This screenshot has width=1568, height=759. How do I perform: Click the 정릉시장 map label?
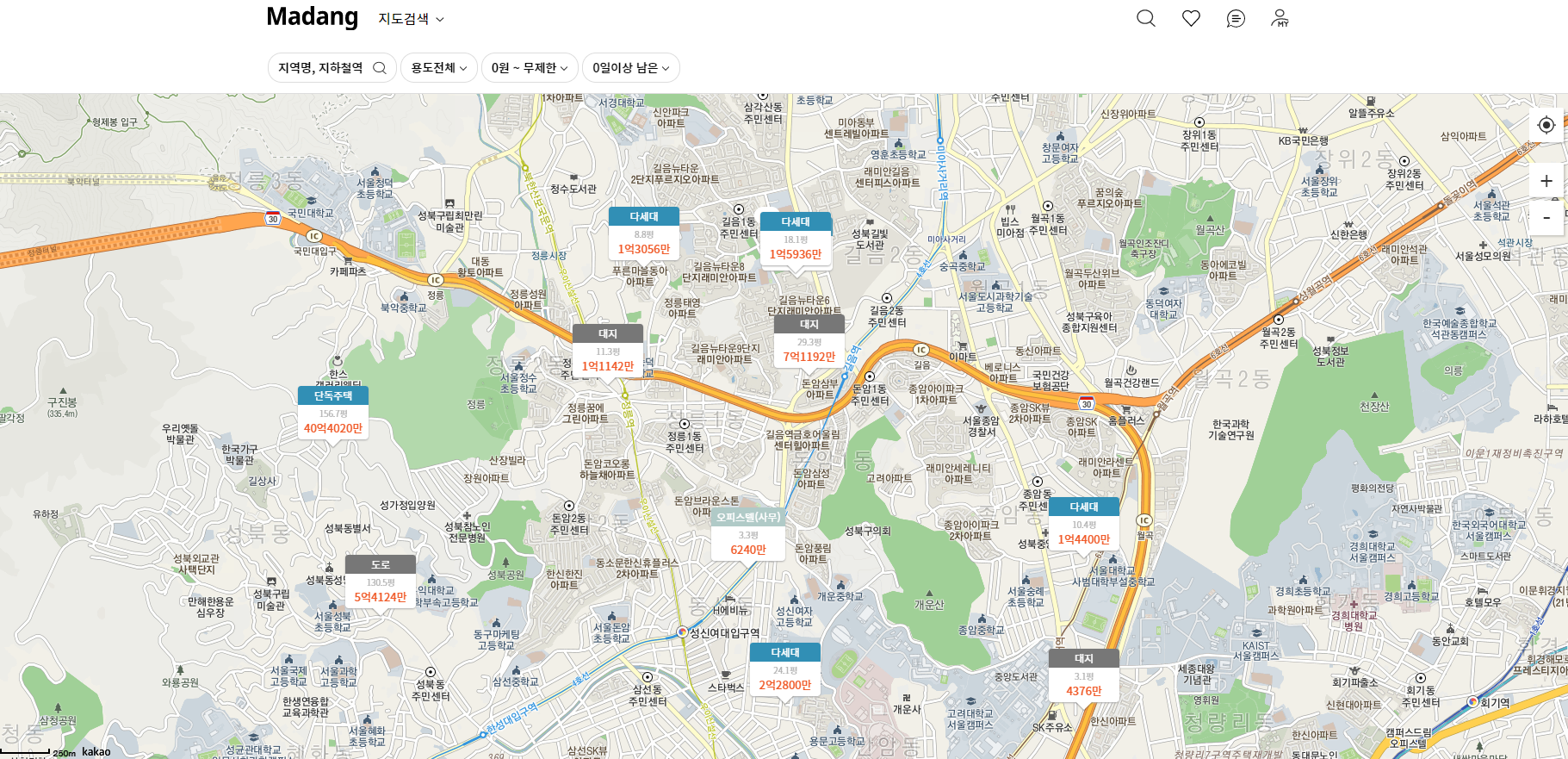pos(549,256)
